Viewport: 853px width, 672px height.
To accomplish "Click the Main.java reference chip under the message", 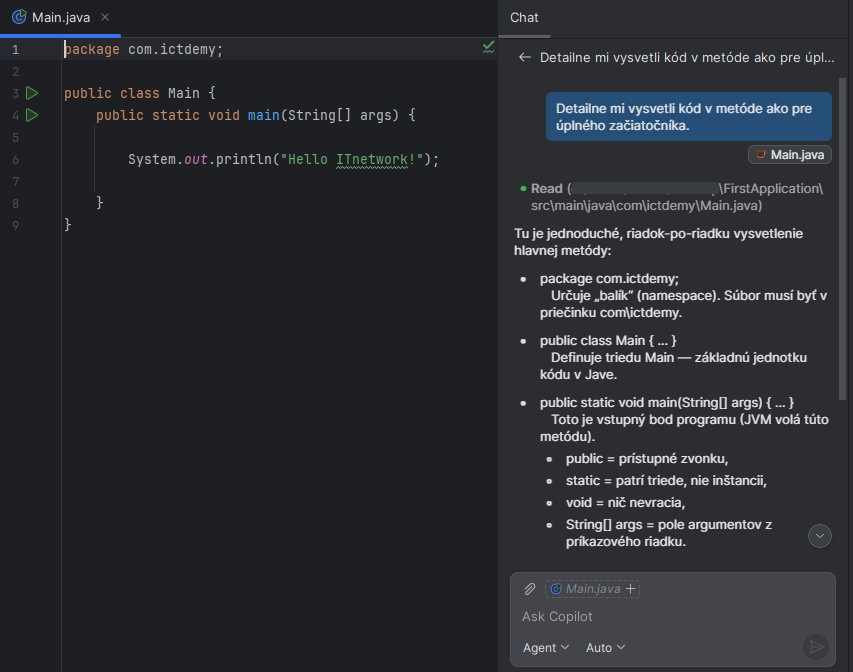I will [790, 155].
